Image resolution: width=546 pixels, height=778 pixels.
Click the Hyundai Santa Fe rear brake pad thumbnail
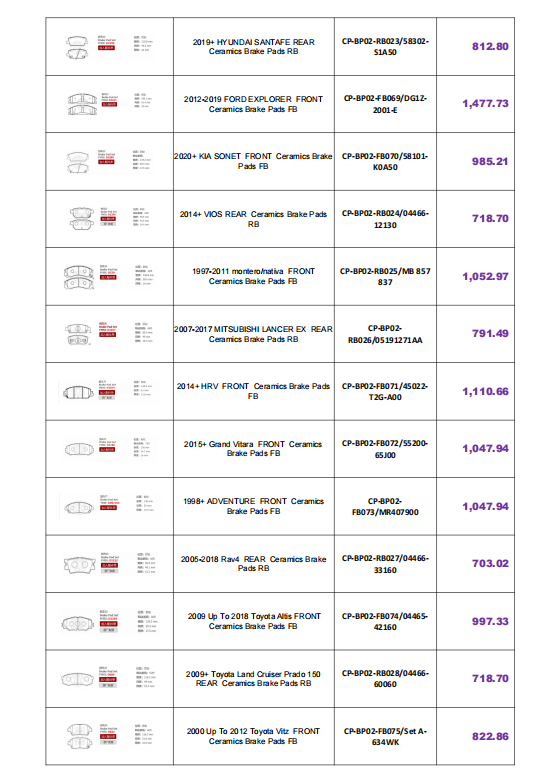pyautogui.click(x=110, y=47)
